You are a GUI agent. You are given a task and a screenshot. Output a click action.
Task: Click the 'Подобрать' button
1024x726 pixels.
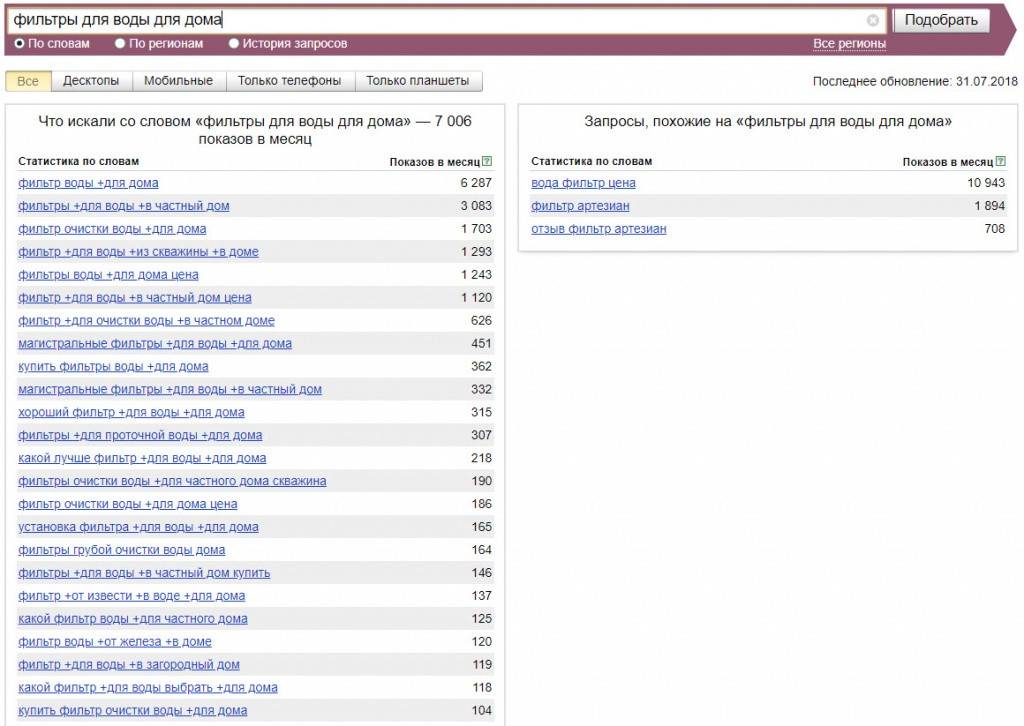pos(941,20)
